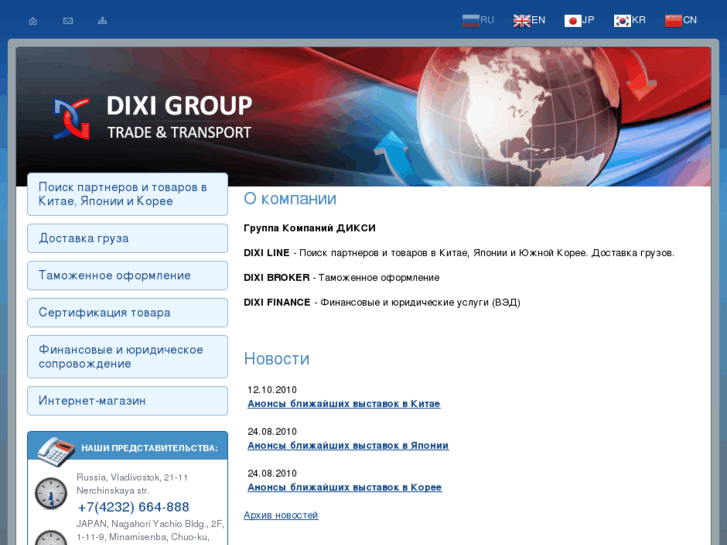
Task: Click the 'DIXI GROUP' banner title text
Action: pos(179,106)
